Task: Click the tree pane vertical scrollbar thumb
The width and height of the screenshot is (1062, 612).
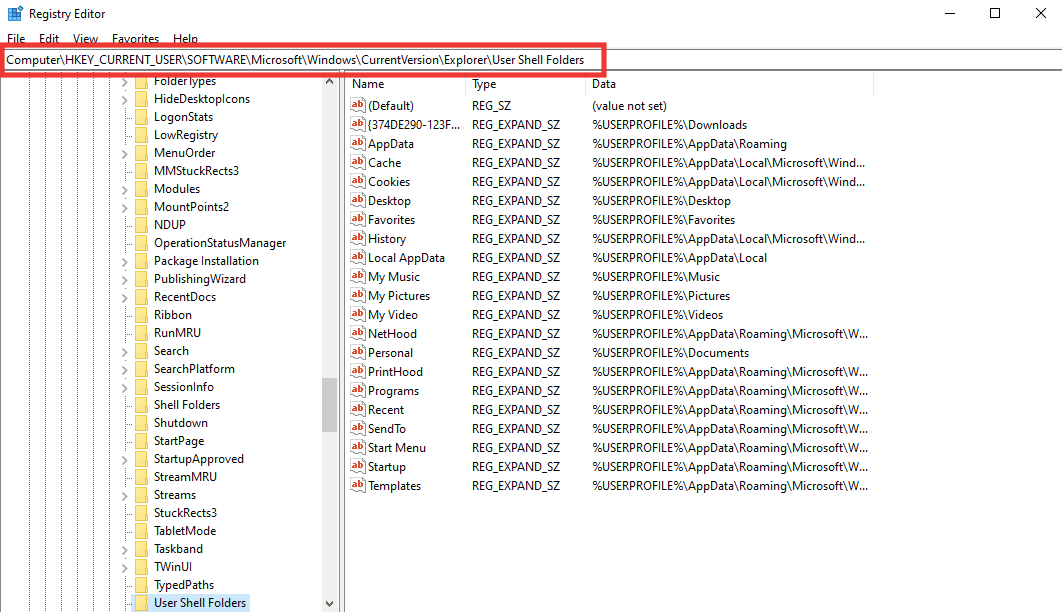Action: [x=329, y=404]
